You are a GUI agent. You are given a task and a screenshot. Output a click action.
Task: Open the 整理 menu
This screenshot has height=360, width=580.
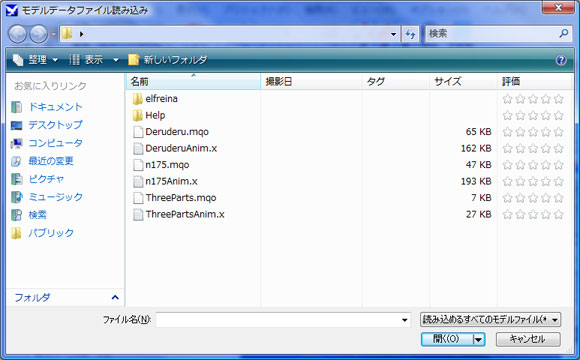(x=36, y=60)
